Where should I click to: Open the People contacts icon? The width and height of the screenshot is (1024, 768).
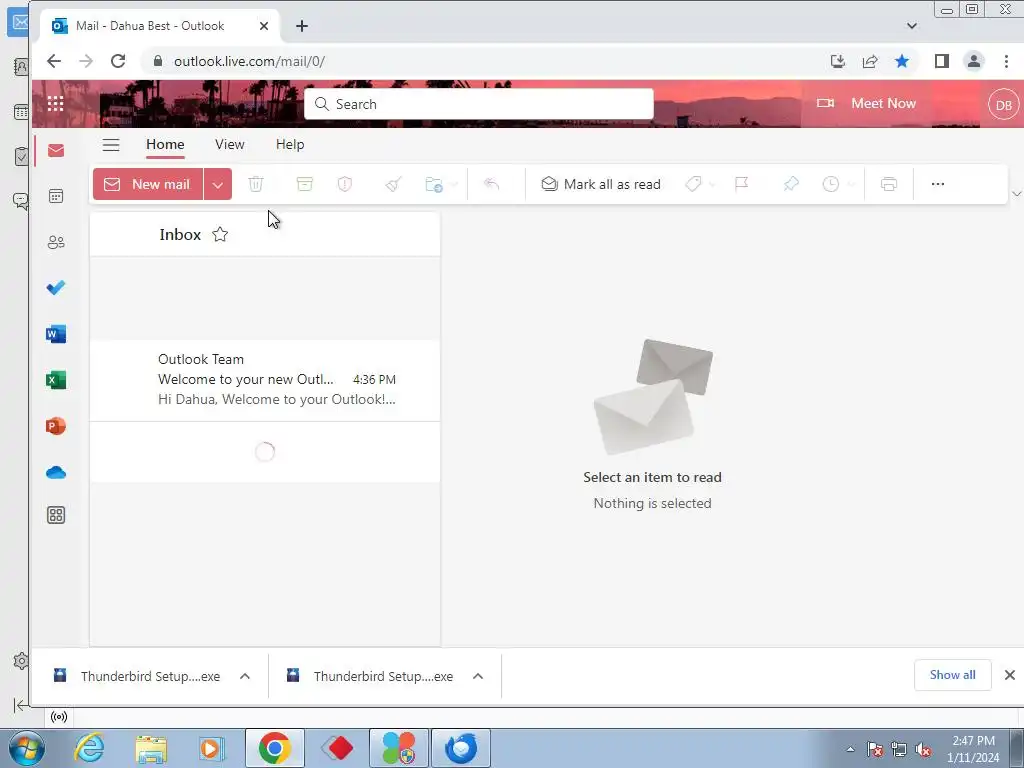click(56, 242)
